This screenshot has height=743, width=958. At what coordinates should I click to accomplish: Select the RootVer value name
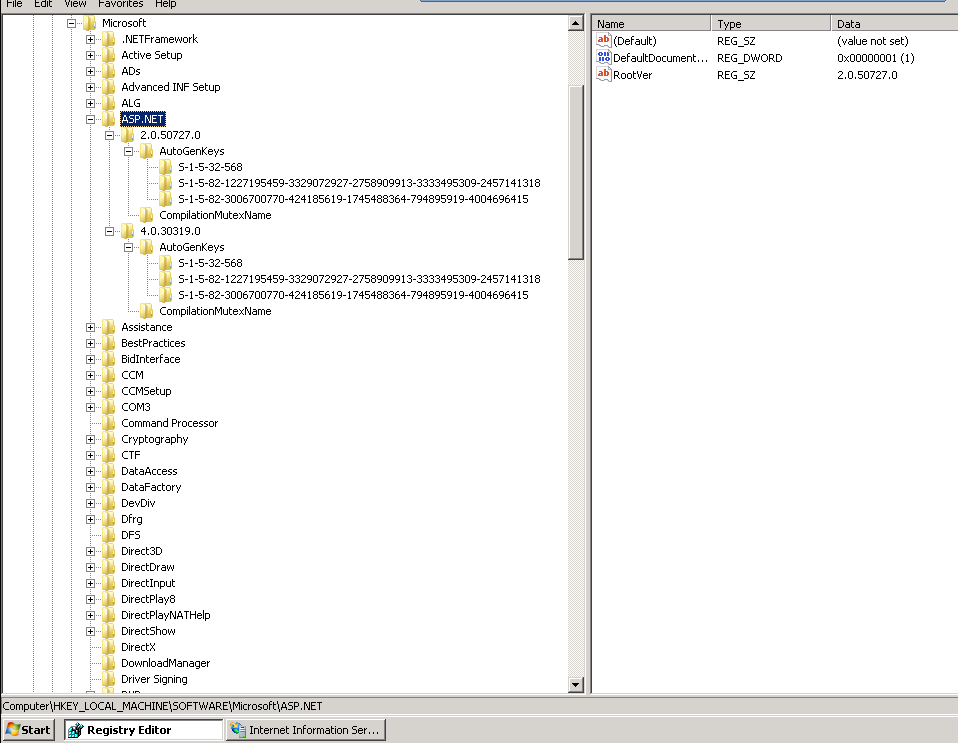coord(632,75)
